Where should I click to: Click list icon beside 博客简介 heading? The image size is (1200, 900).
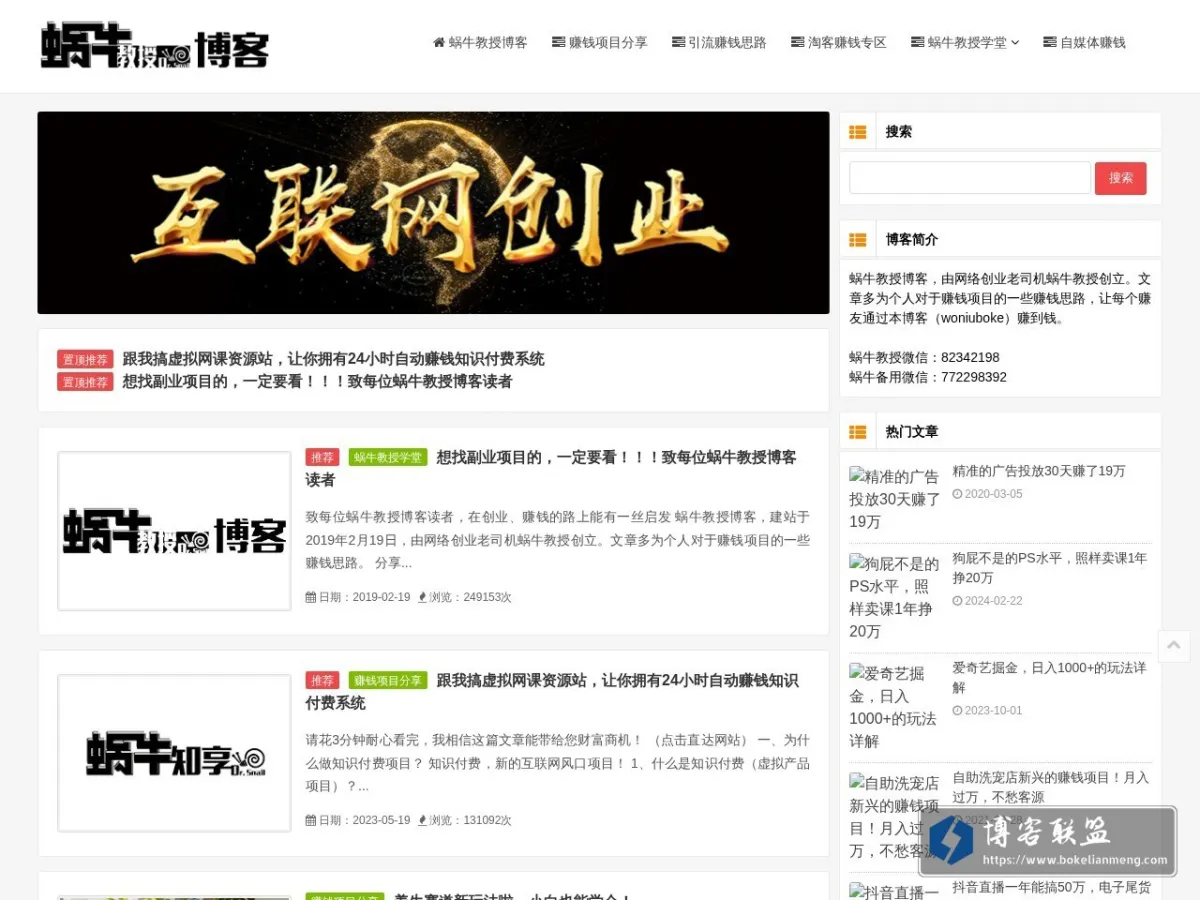pyautogui.click(x=857, y=239)
